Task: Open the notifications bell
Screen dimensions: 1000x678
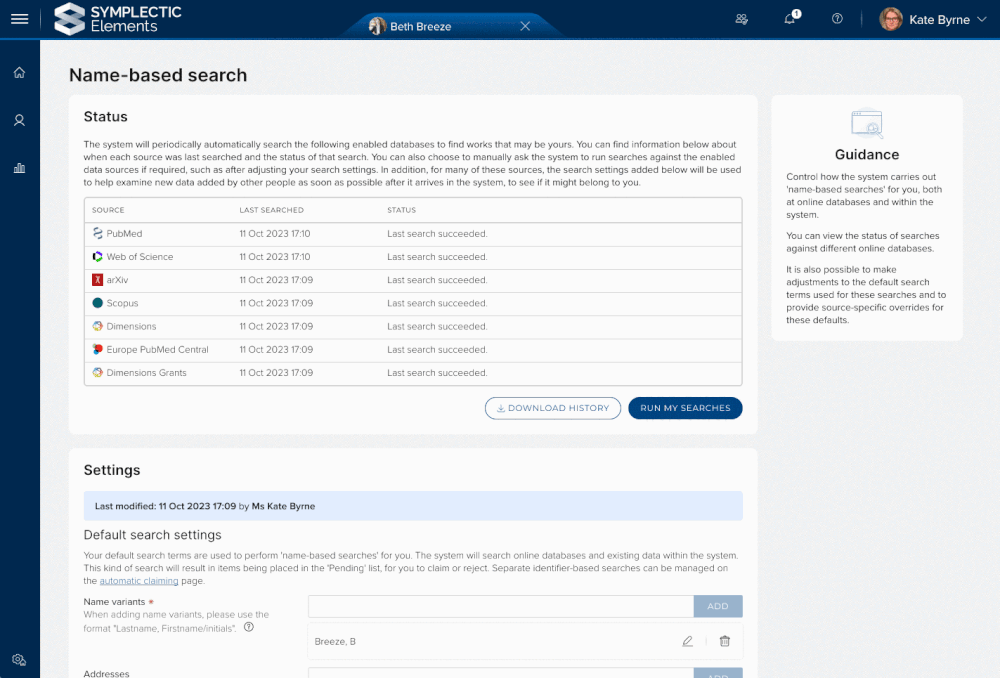Action: [790, 19]
